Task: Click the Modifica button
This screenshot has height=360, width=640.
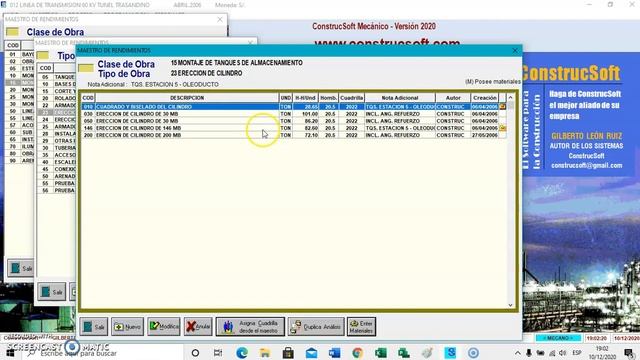Action: (x=164, y=327)
